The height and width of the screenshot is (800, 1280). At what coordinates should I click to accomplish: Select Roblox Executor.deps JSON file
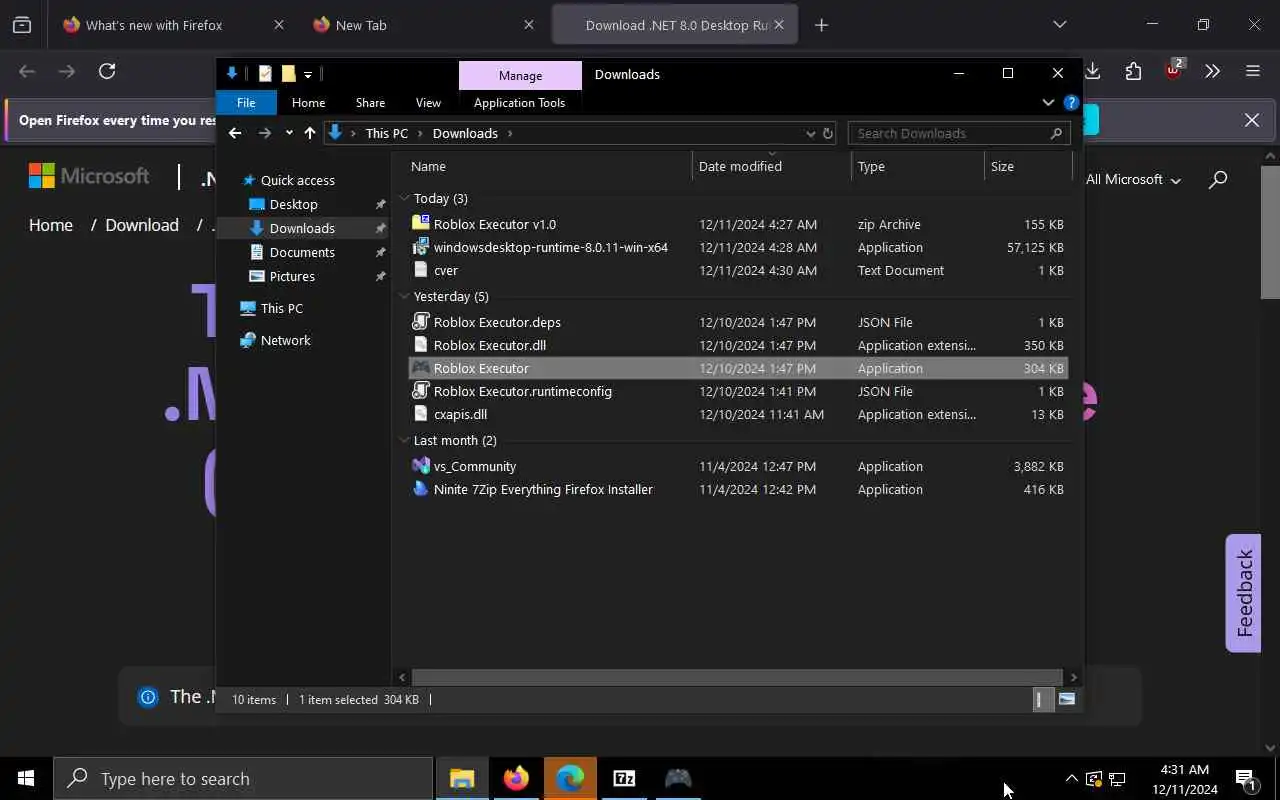point(738,322)
